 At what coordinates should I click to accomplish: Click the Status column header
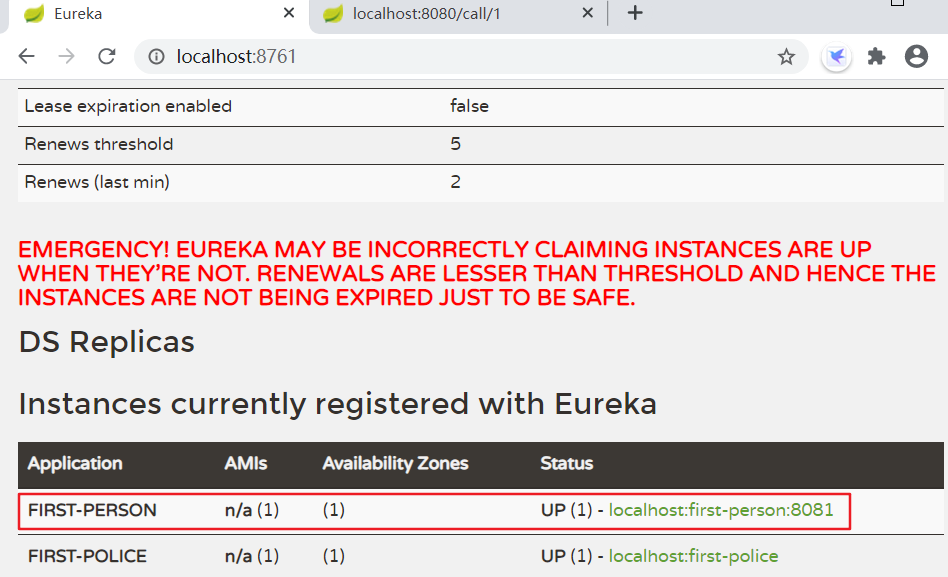[567, 463]
